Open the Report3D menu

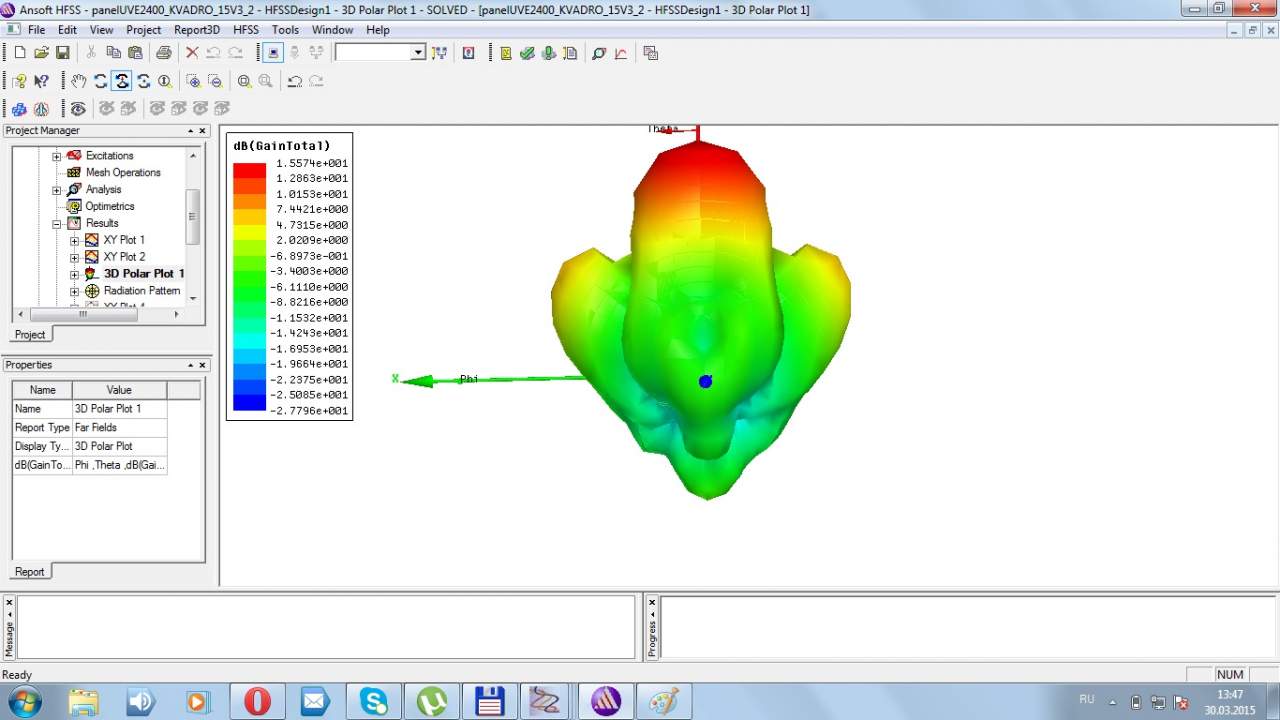coord(196,30)
